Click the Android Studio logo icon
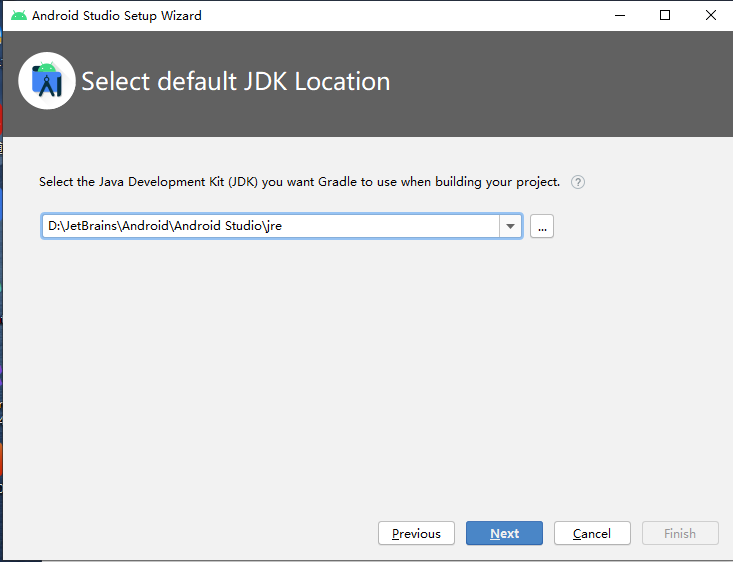 click(x=47, y=81)
